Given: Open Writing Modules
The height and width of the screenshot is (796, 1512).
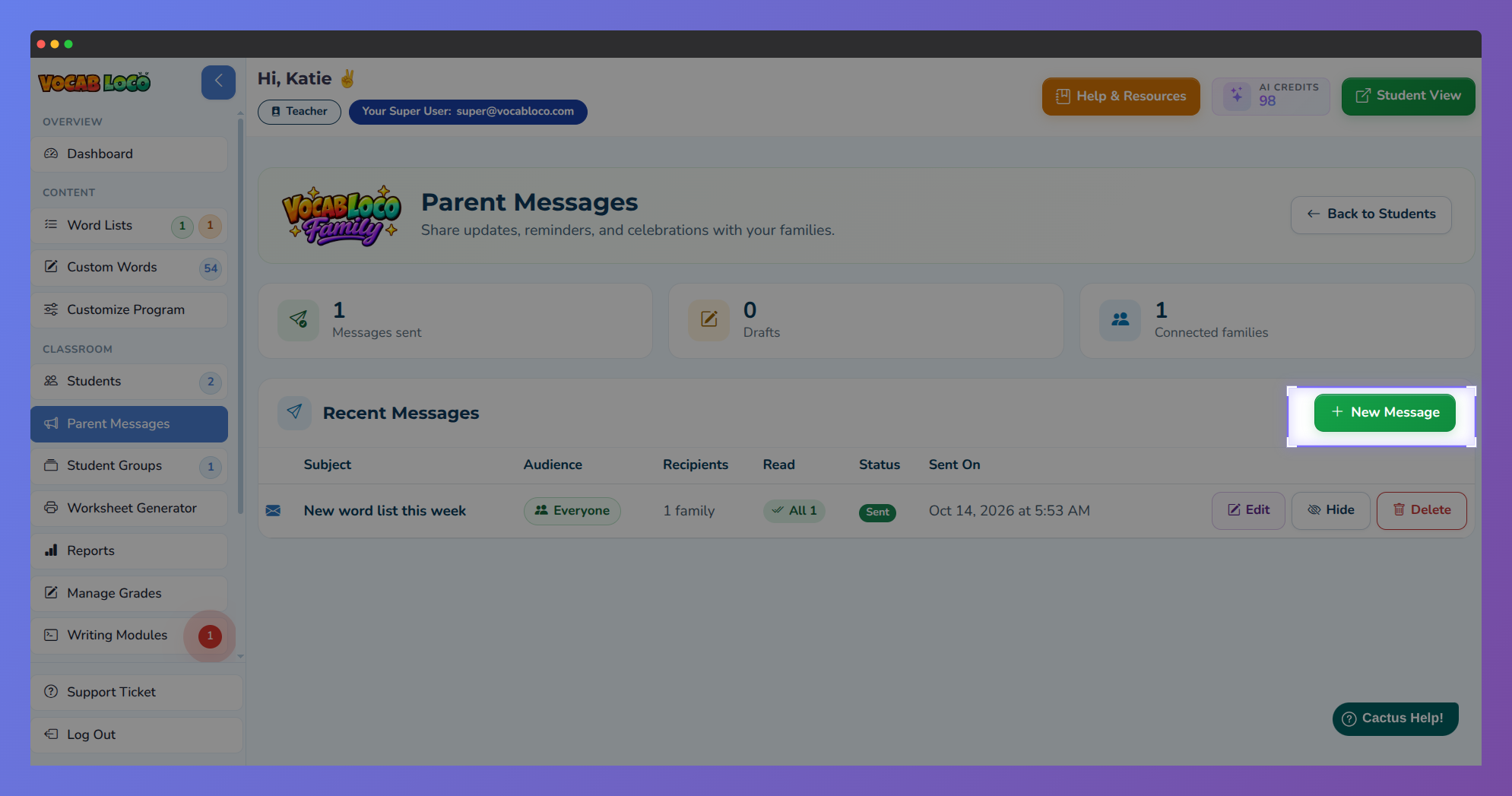Looking at the screenshot, I should pos(129,636).
